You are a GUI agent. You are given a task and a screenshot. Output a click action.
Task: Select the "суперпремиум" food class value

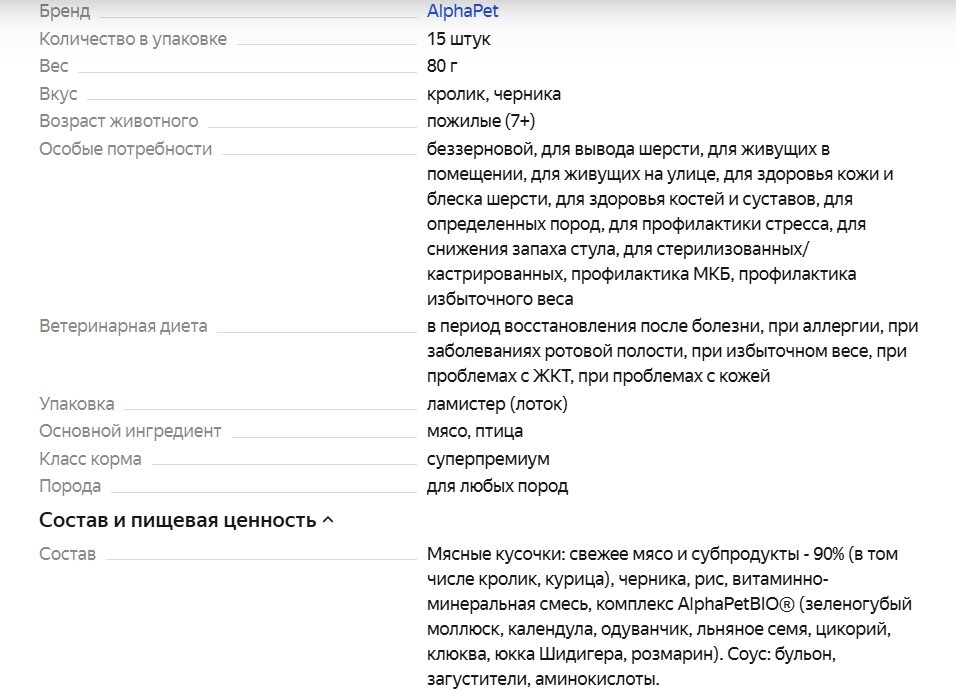pyautogui.click(x=487, y=459)
